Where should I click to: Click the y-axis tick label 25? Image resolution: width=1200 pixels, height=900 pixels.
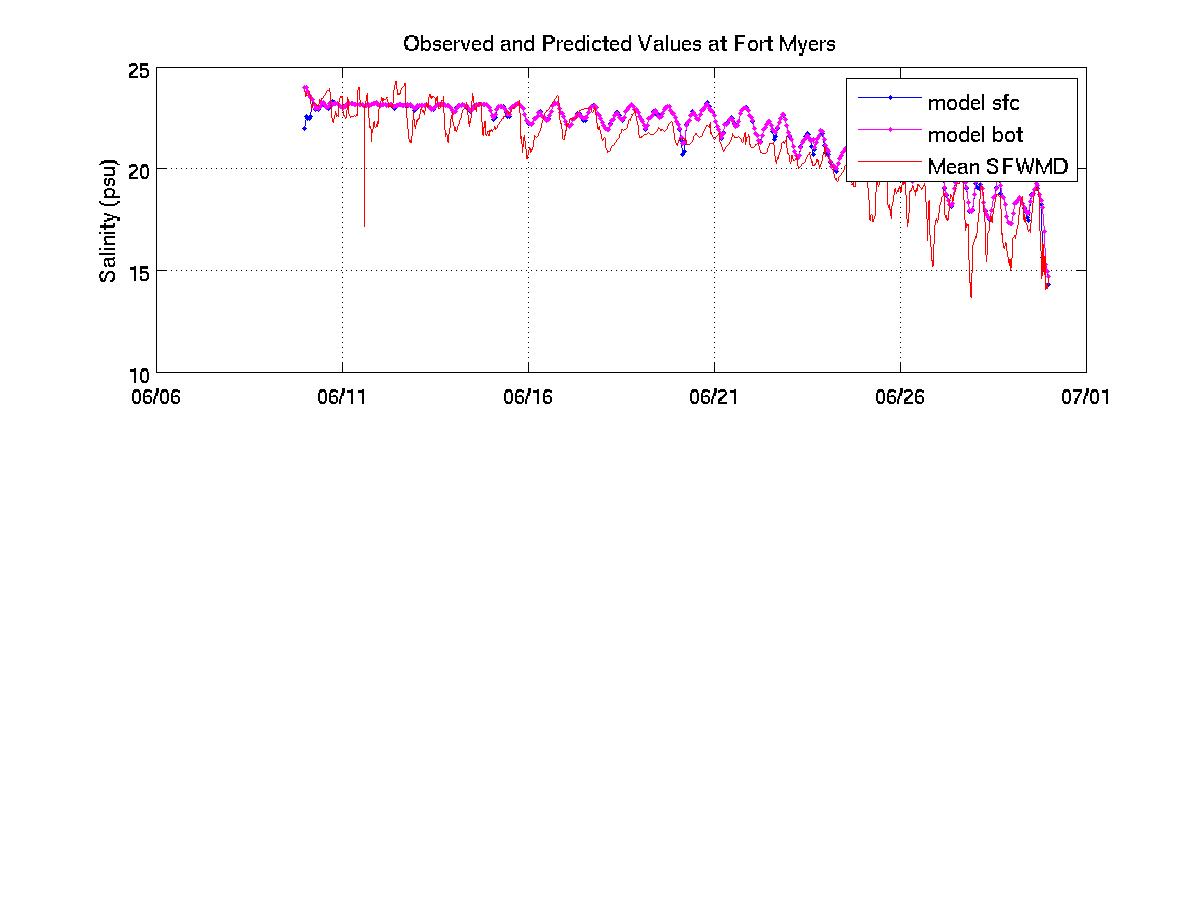(138, 69)
